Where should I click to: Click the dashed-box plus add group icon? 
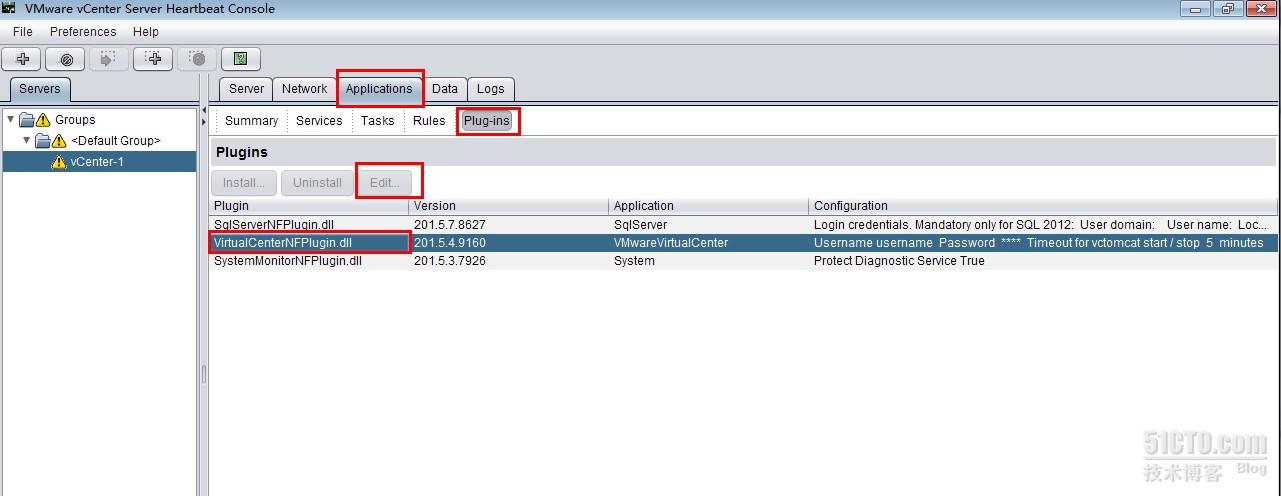(153, 59)
